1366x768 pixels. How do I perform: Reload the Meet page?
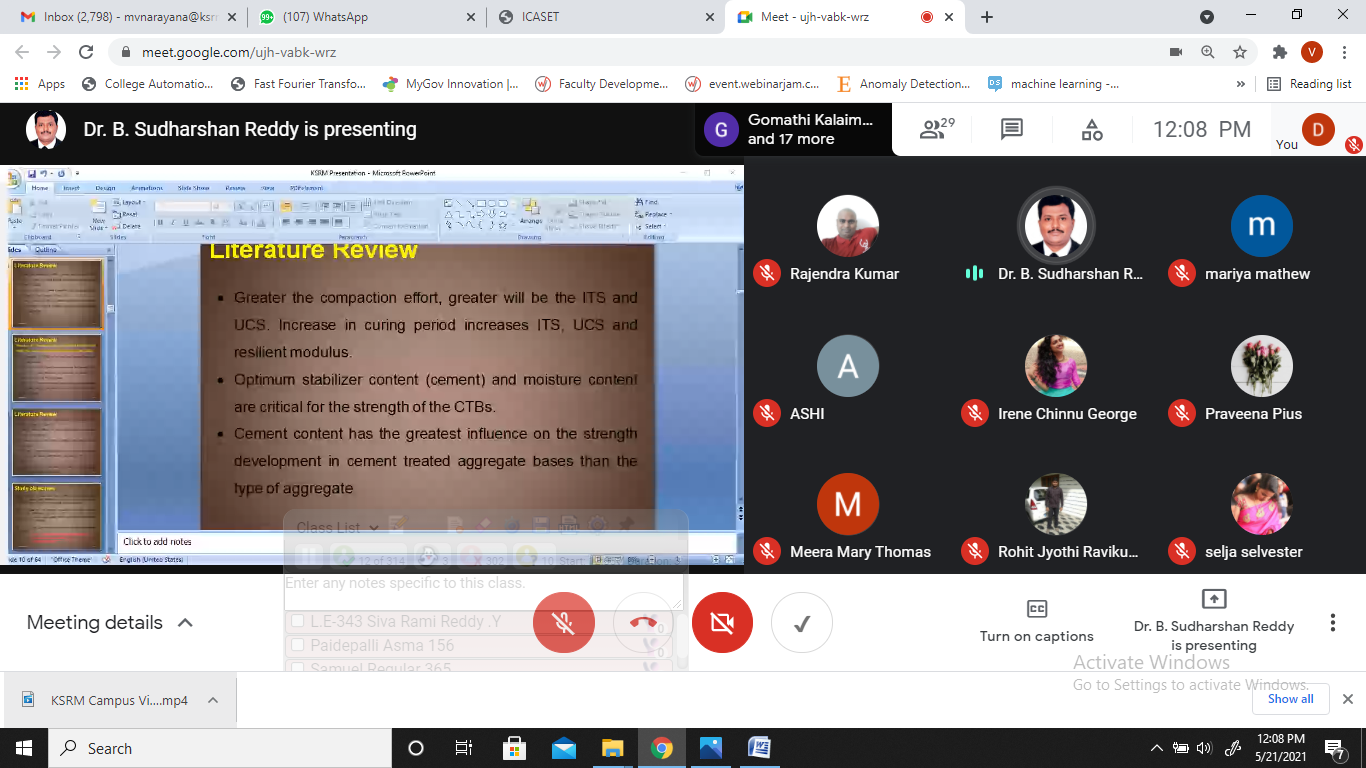(87, 52)
